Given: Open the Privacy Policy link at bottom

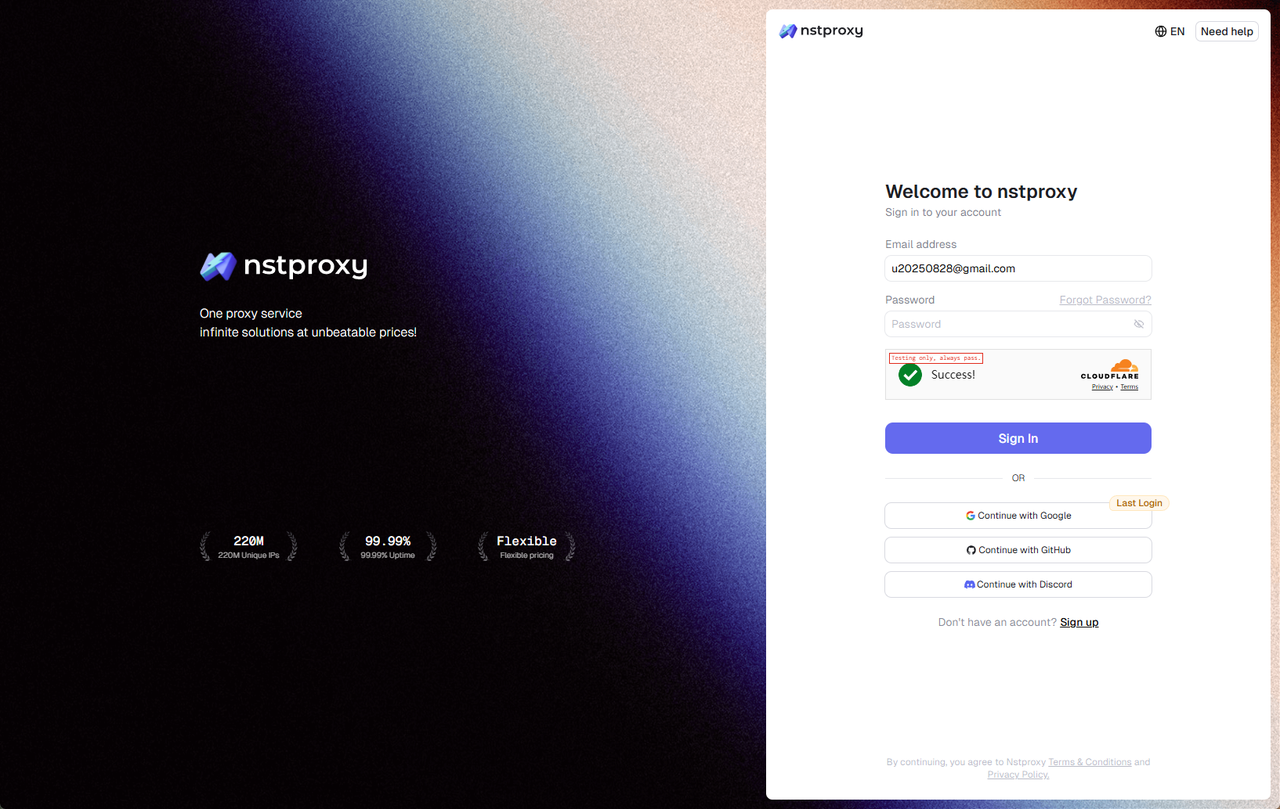Looking at the screenshot, I should [x=1017, y=774].
